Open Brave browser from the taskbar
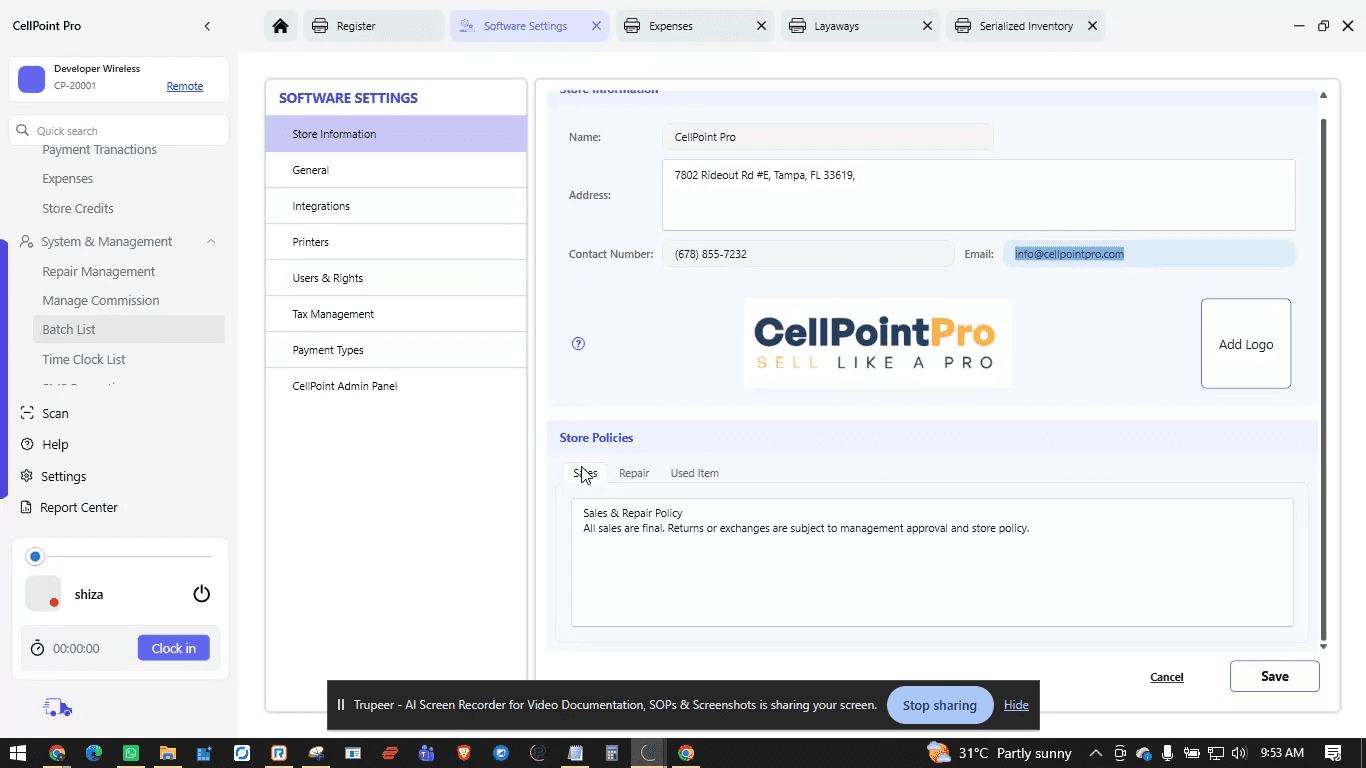Viewport: 1366px width, 768px height. [464, 753]
